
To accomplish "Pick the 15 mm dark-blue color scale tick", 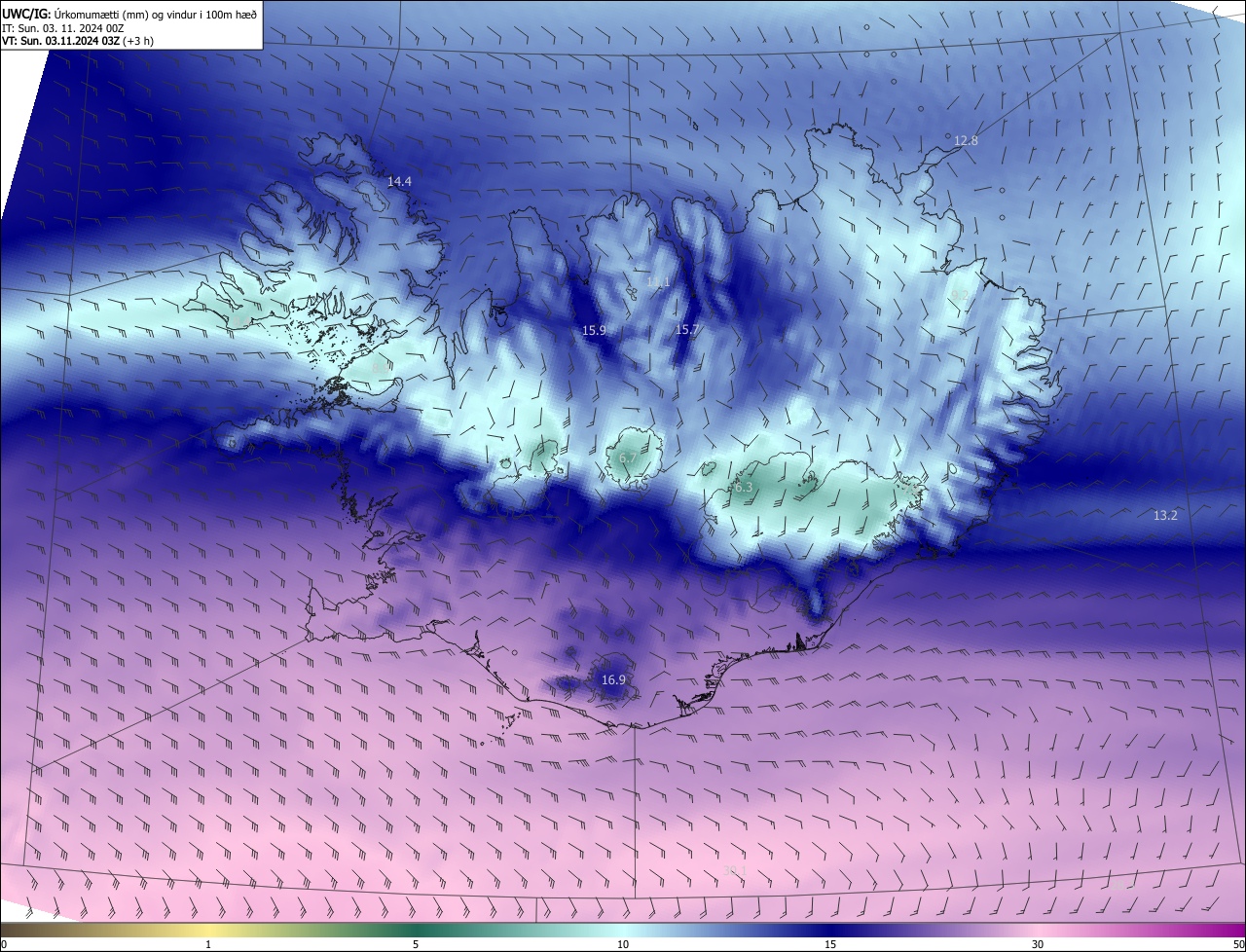I will pyautogui.click(x=830, y=944).
